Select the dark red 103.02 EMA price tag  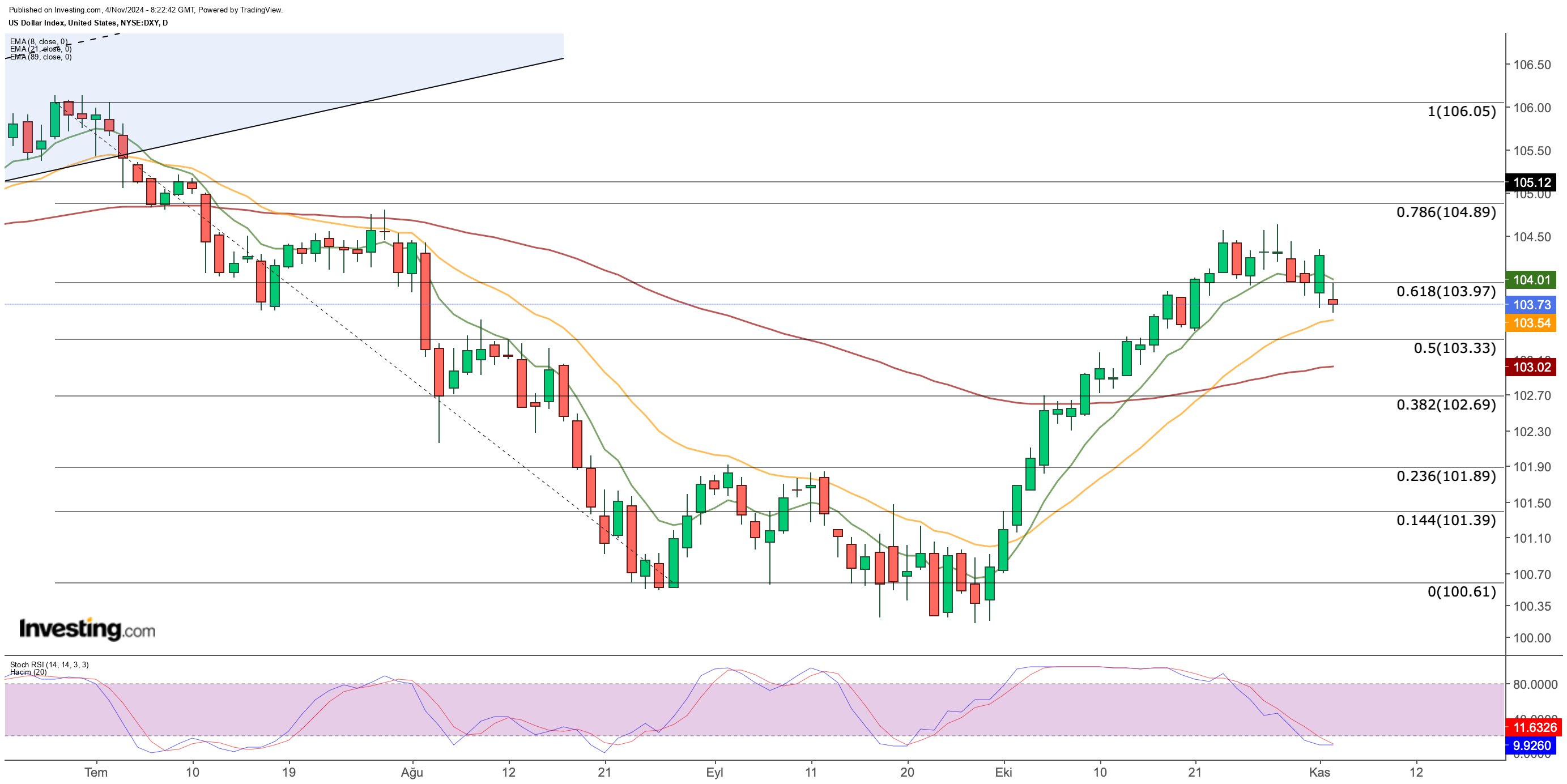(x=1531, y=367)
